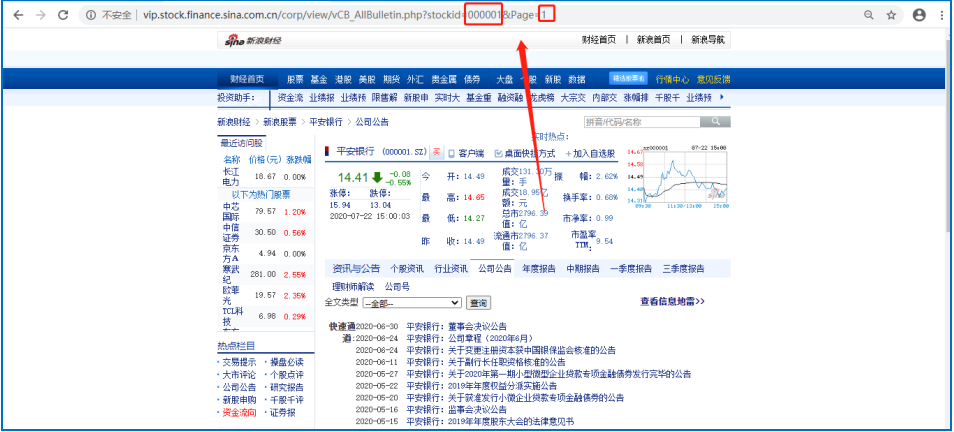Open the 数据 nav item
954x432 pixels.
577,79
